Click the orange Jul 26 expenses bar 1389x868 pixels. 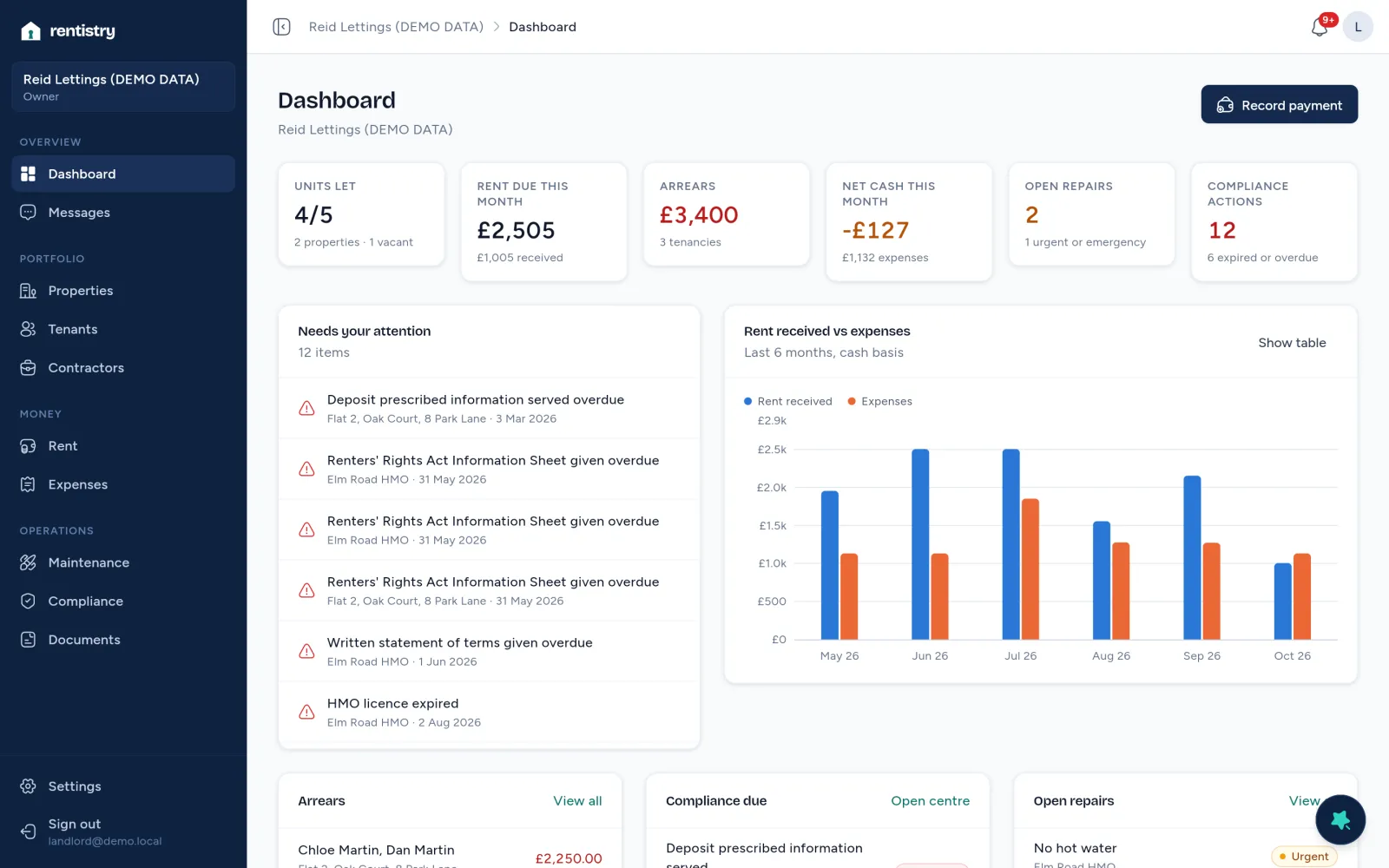click(1030, 569)
